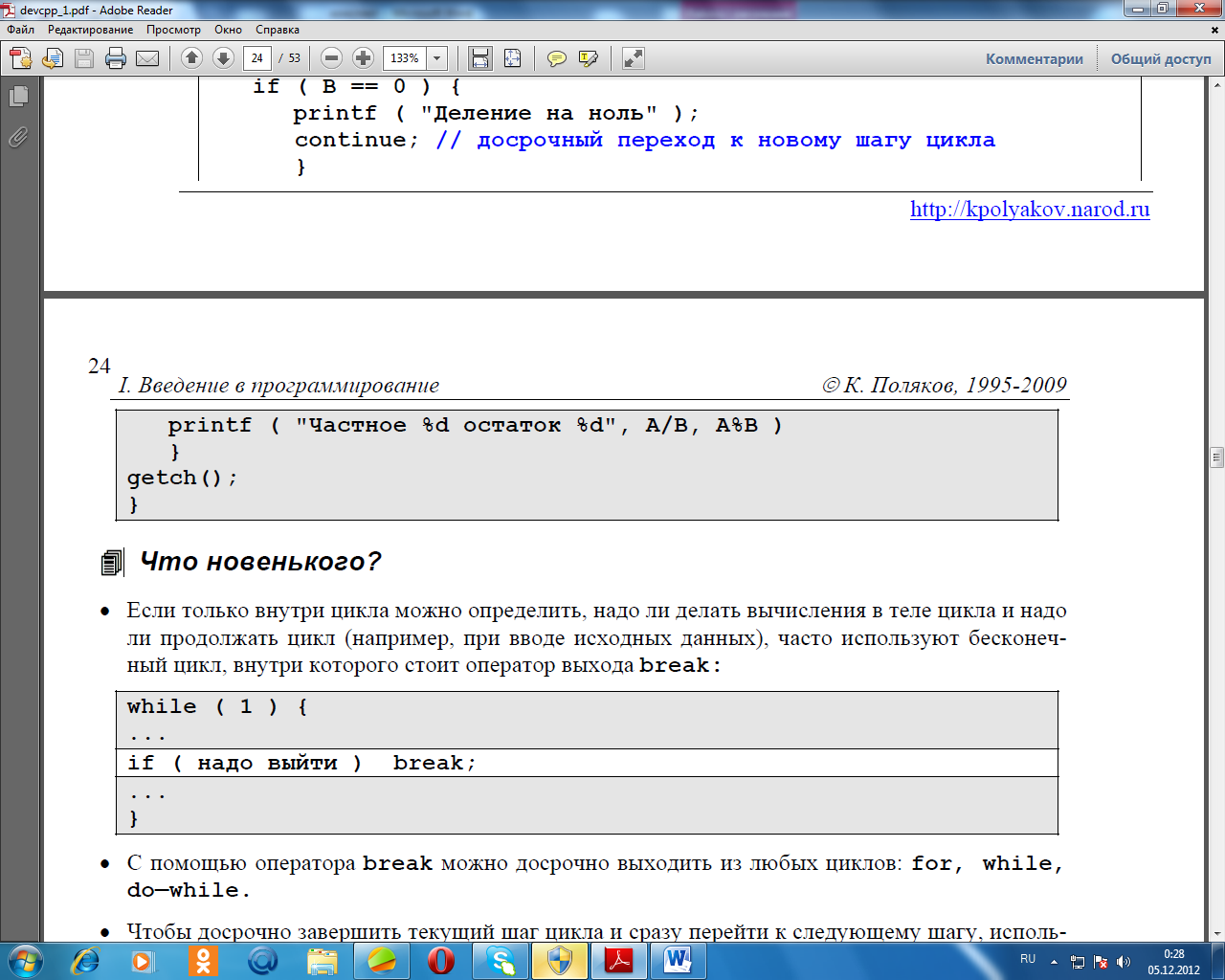
Task: Open the Справка menu
Action: point(278,30)
